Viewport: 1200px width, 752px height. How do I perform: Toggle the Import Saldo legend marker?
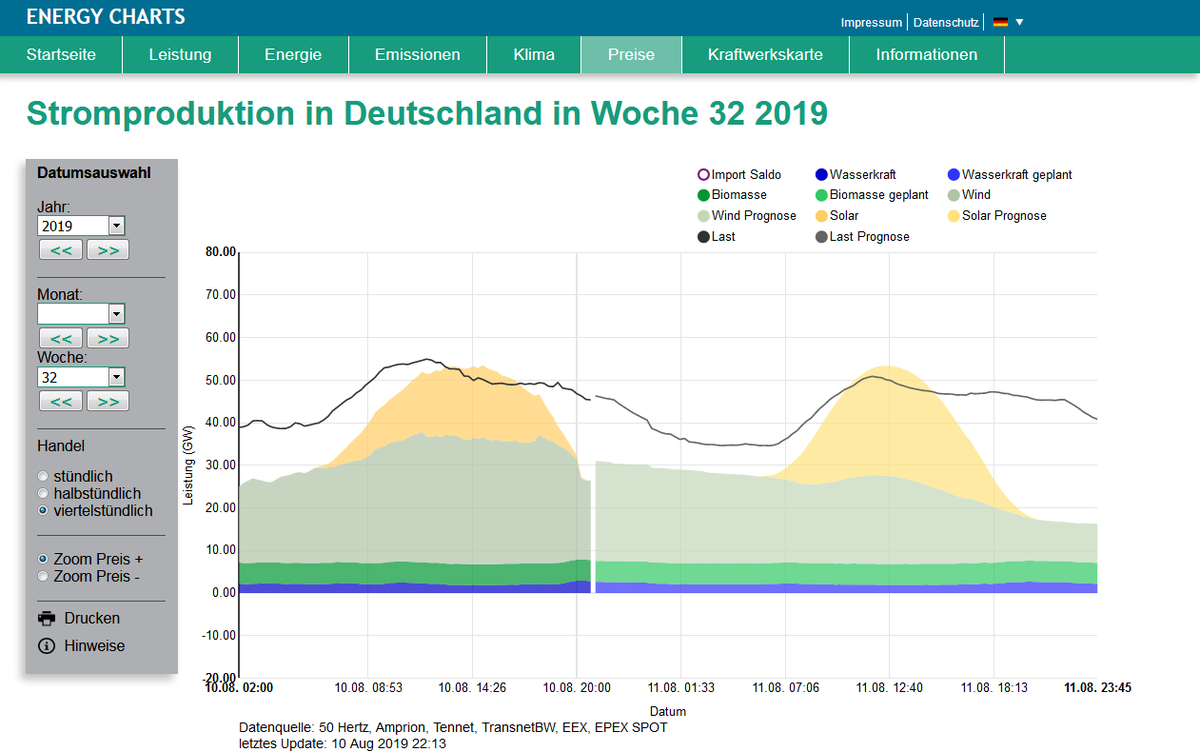click(x=703, y=175)
